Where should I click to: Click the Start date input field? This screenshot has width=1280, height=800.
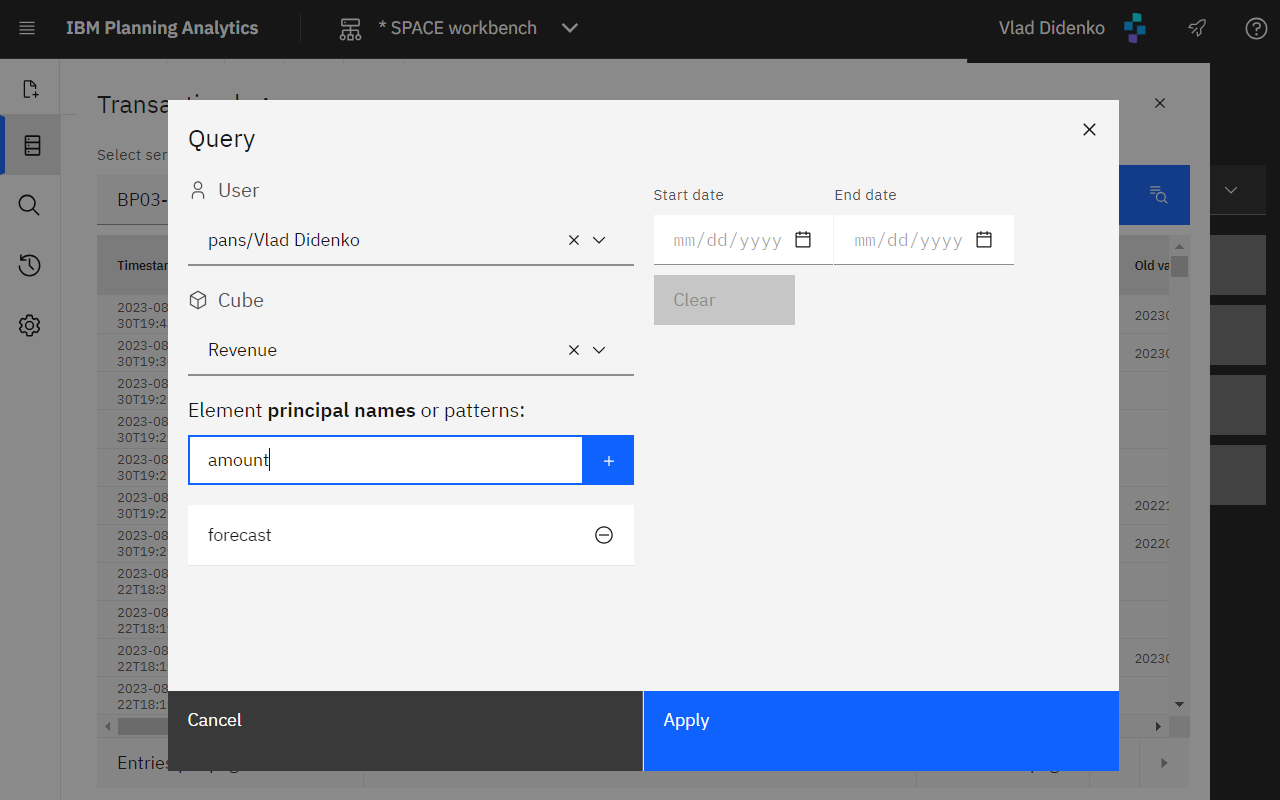click(743, 240)
